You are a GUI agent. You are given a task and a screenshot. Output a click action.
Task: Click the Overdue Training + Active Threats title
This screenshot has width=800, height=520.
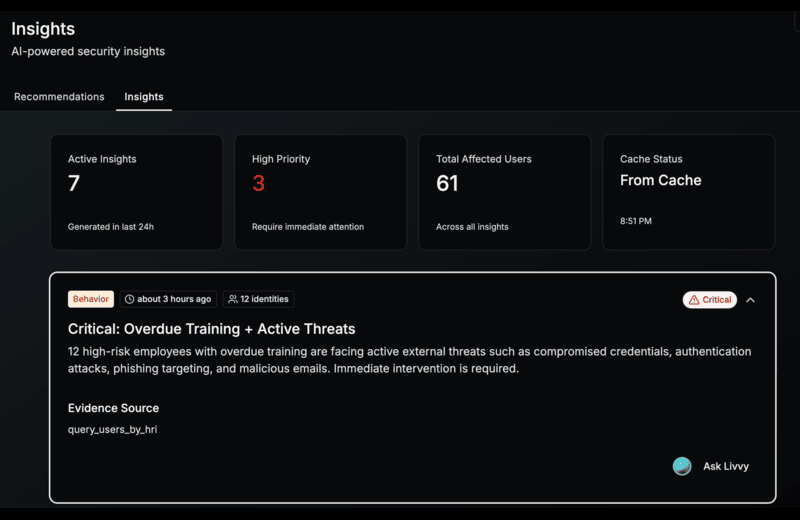point(211,328)
